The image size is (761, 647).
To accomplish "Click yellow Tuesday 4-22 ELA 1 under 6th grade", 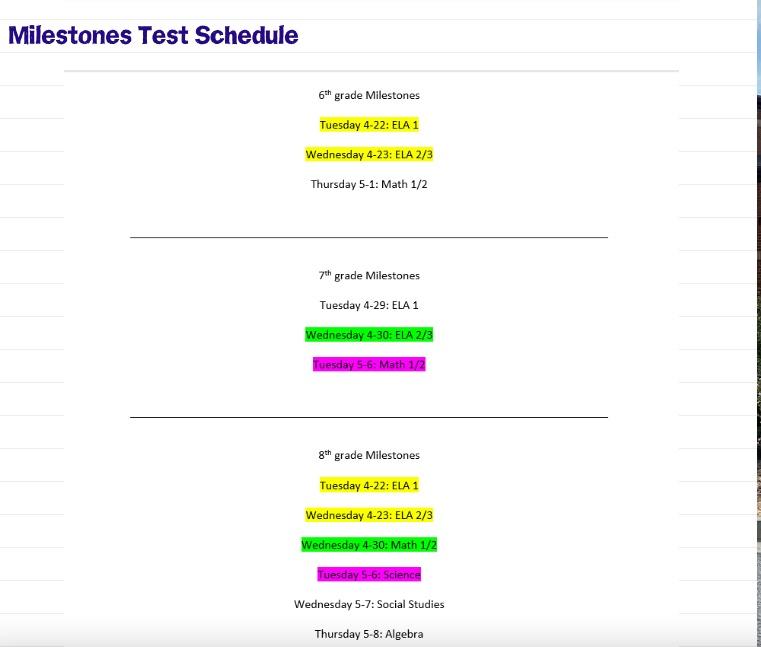I will click(x=369, y=125).
